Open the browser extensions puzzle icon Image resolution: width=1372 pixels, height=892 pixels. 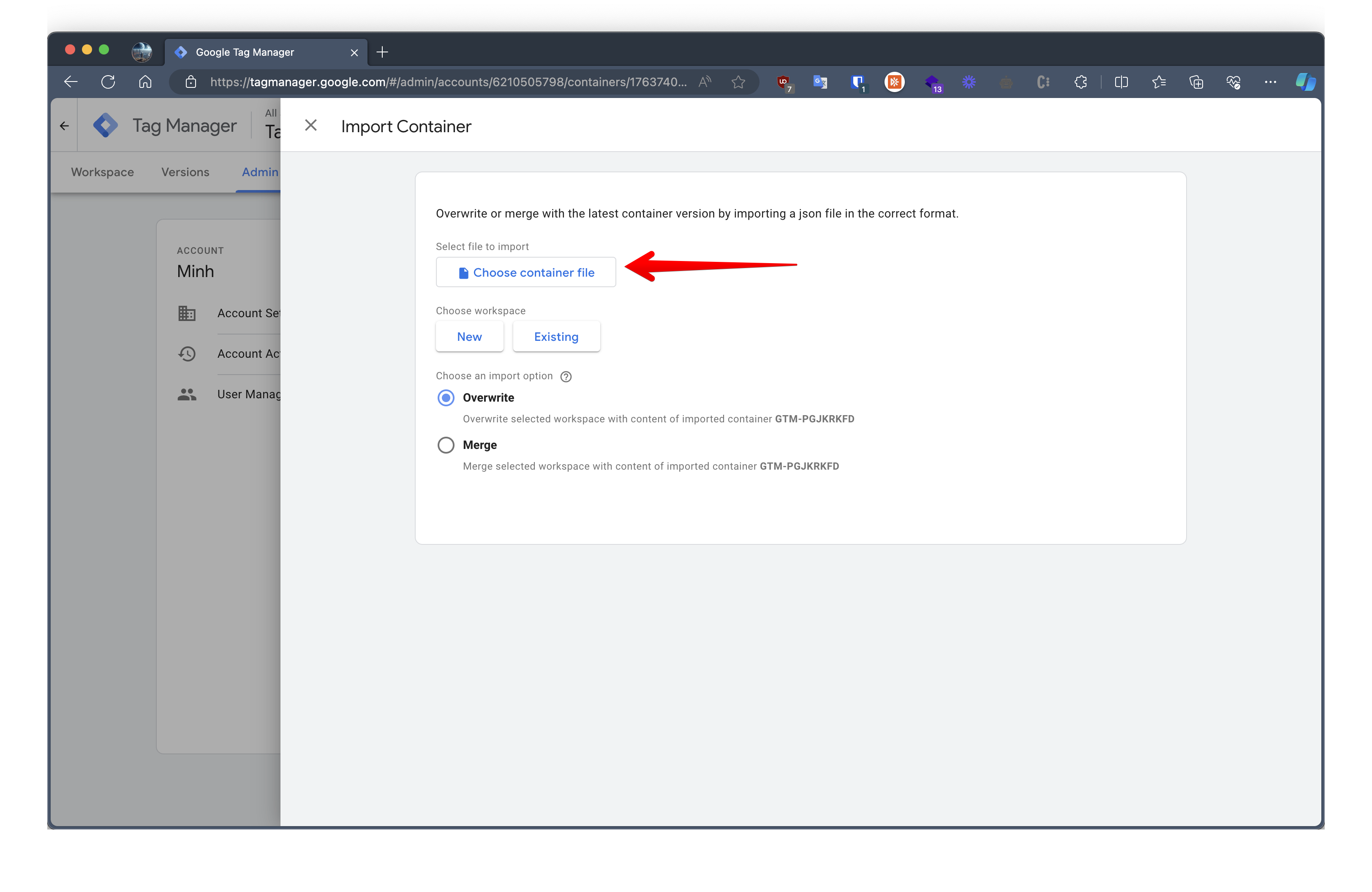pyautogui.click(x=1081, y=82)
